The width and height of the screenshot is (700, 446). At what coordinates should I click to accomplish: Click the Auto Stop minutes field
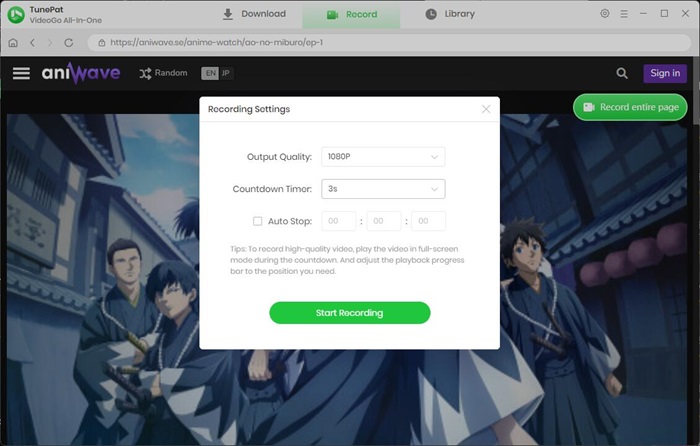[383, 221]
